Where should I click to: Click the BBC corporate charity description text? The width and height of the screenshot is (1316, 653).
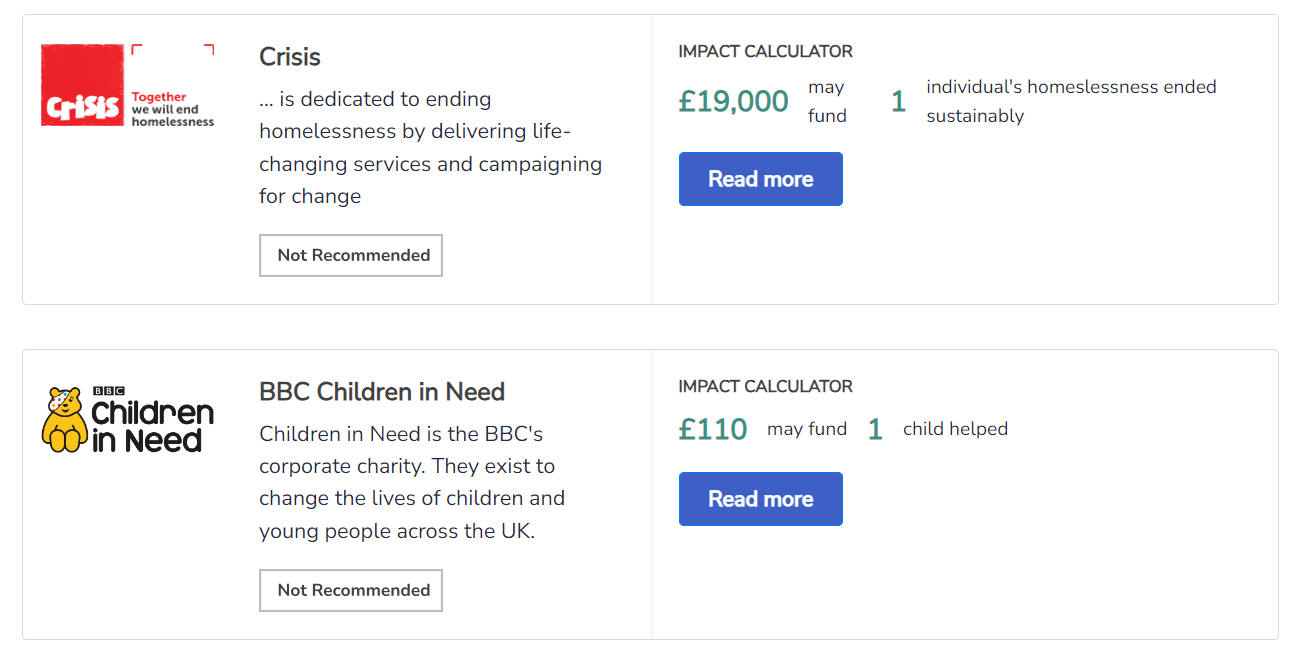coord(412,483)
